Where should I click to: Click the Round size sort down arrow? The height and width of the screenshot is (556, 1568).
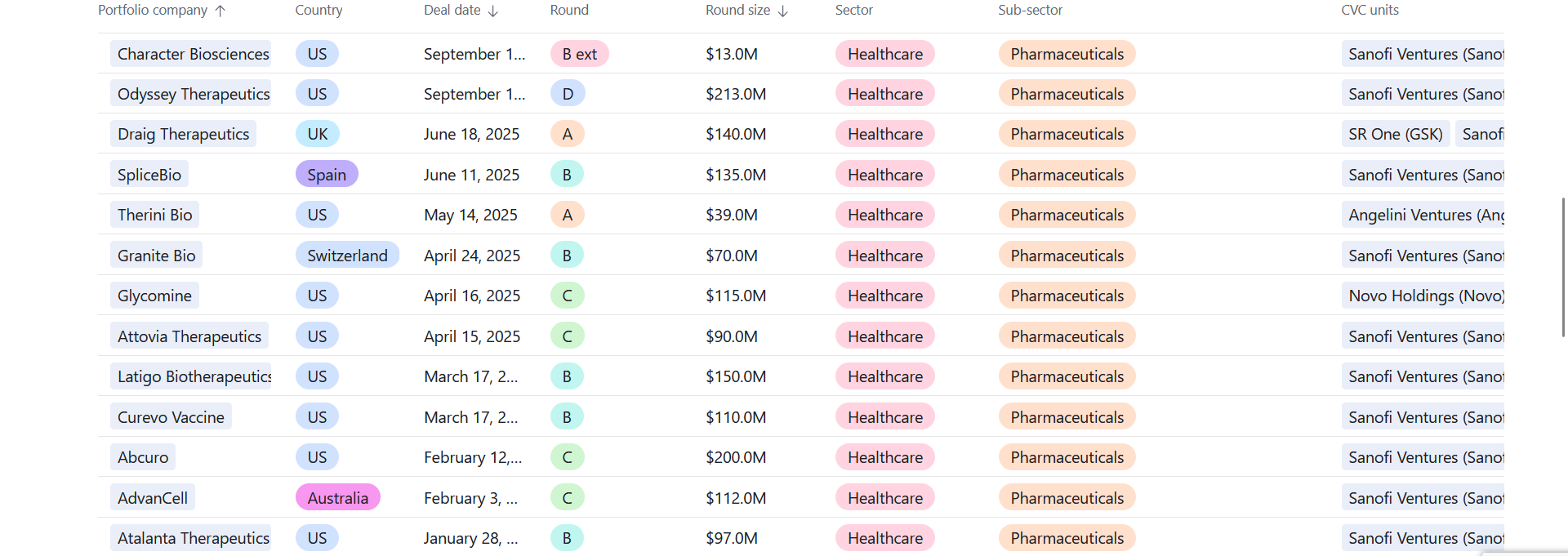783,11
